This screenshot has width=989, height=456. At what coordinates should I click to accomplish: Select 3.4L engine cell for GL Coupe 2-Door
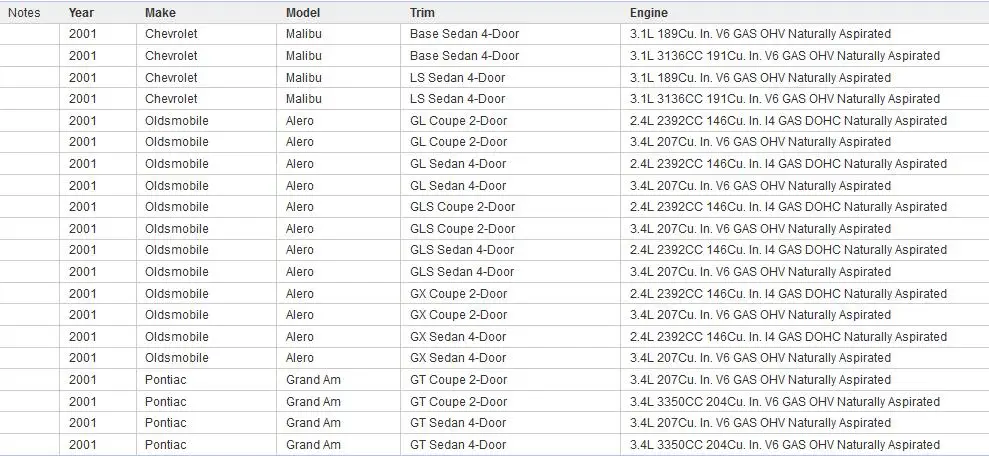tap(760, 142)
